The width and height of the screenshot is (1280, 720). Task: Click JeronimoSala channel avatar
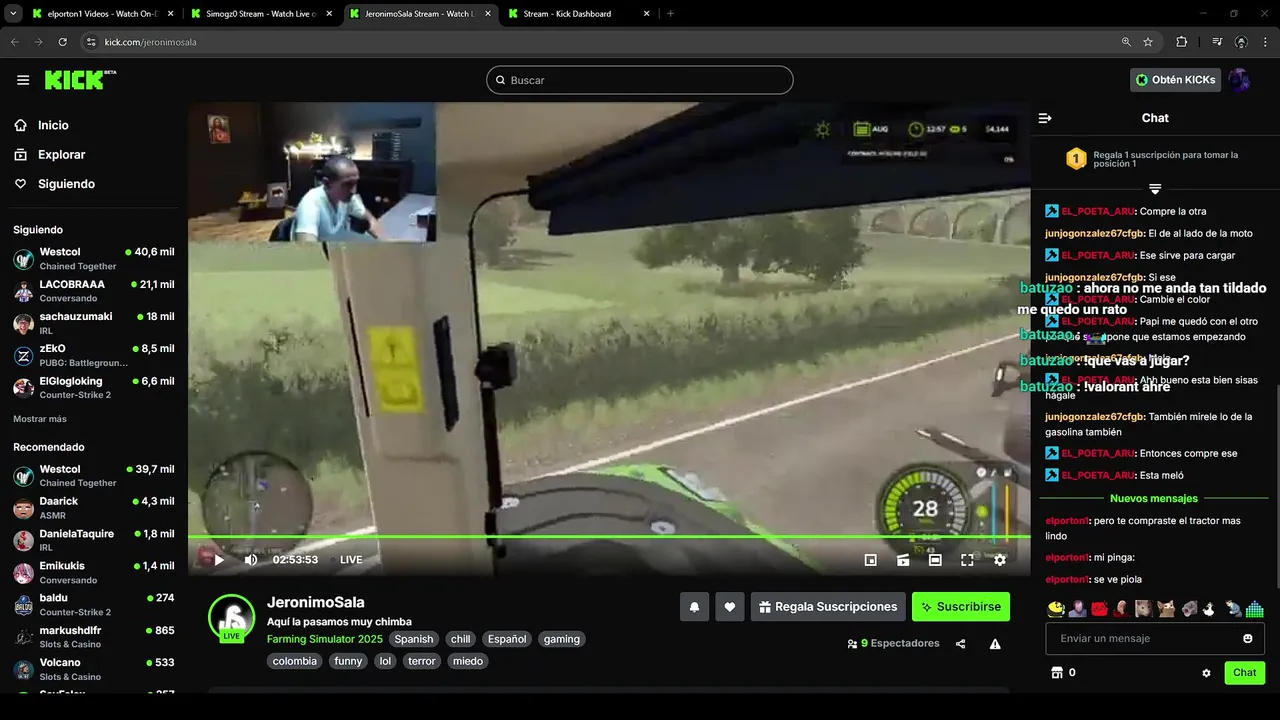click(231, 617)
